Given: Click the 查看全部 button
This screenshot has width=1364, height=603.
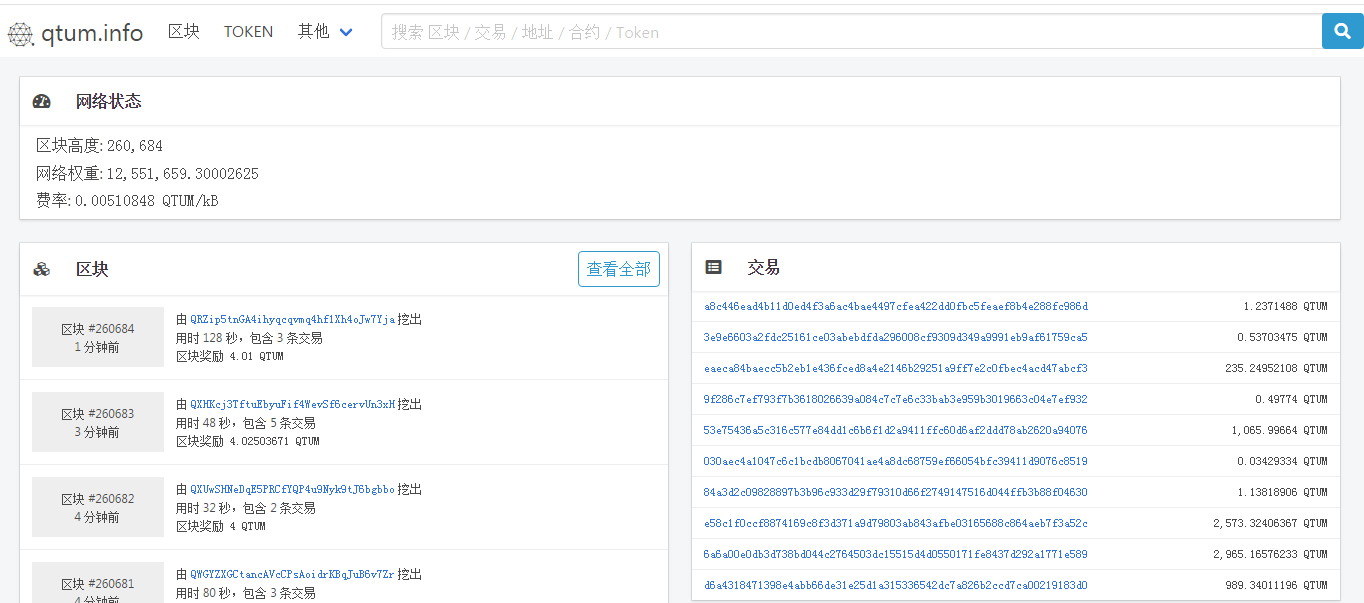Looking at the screenshot, I should click(619, 269).
